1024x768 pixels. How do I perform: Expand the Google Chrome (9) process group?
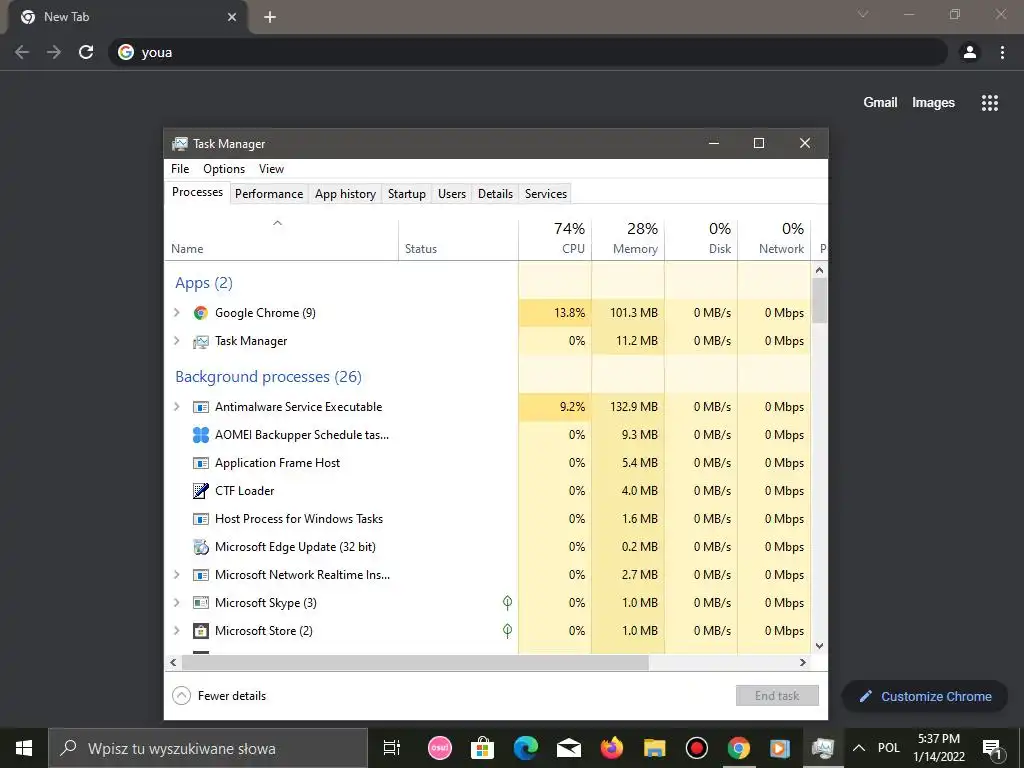(x=176, y=313)
